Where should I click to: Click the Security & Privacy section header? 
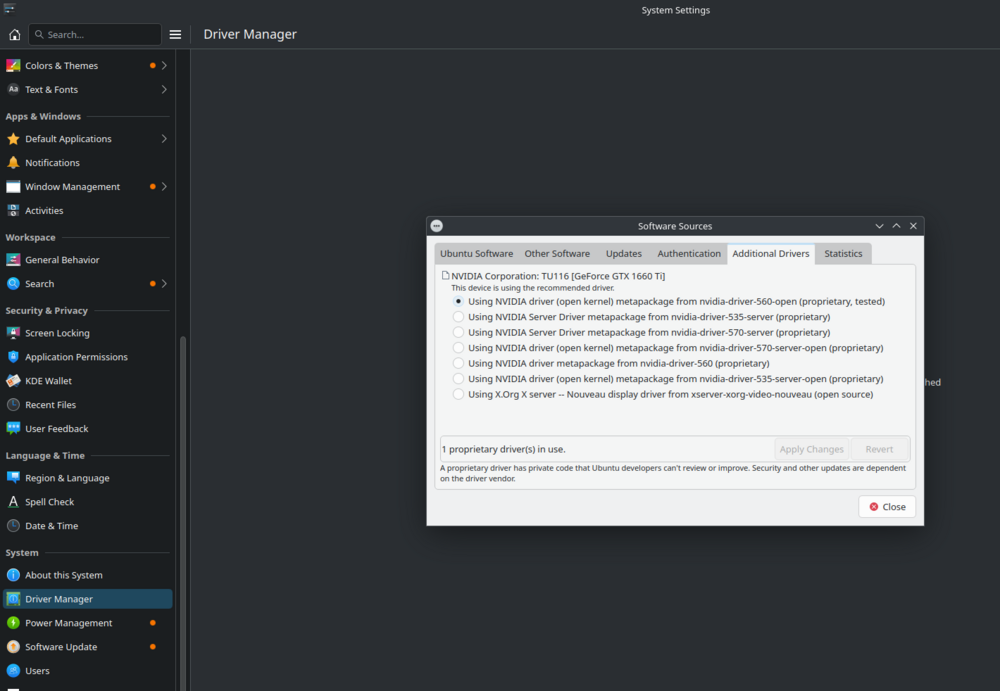(47, 311)
